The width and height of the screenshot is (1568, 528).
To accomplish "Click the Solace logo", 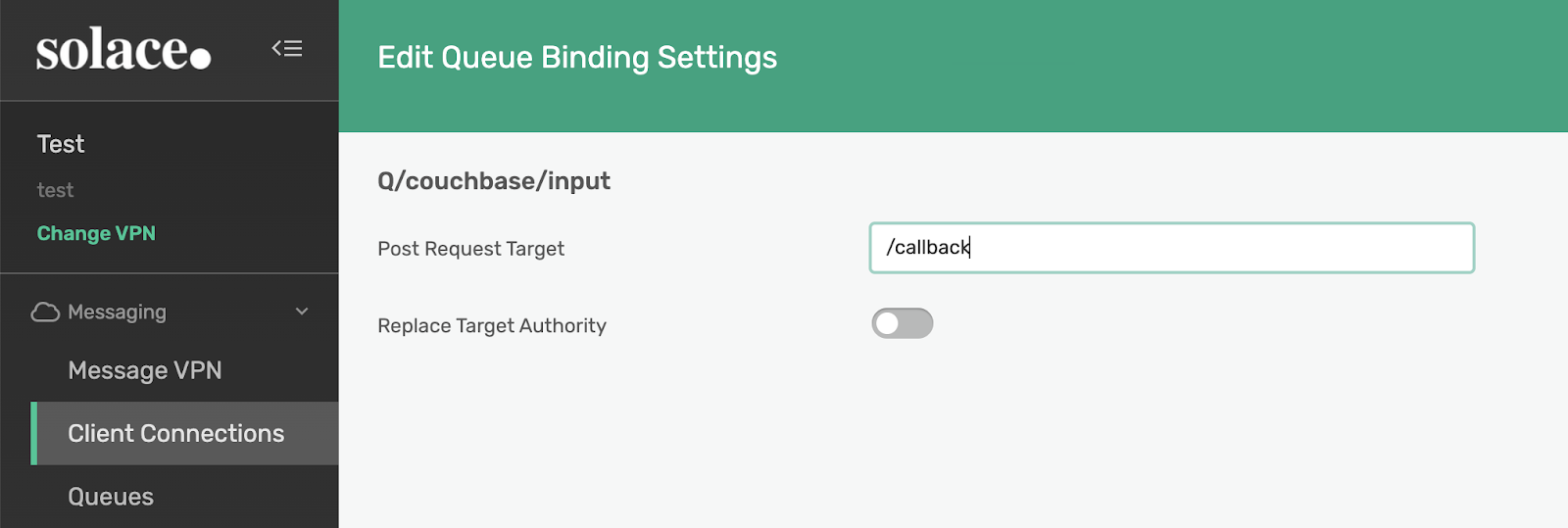I will 123,49.
